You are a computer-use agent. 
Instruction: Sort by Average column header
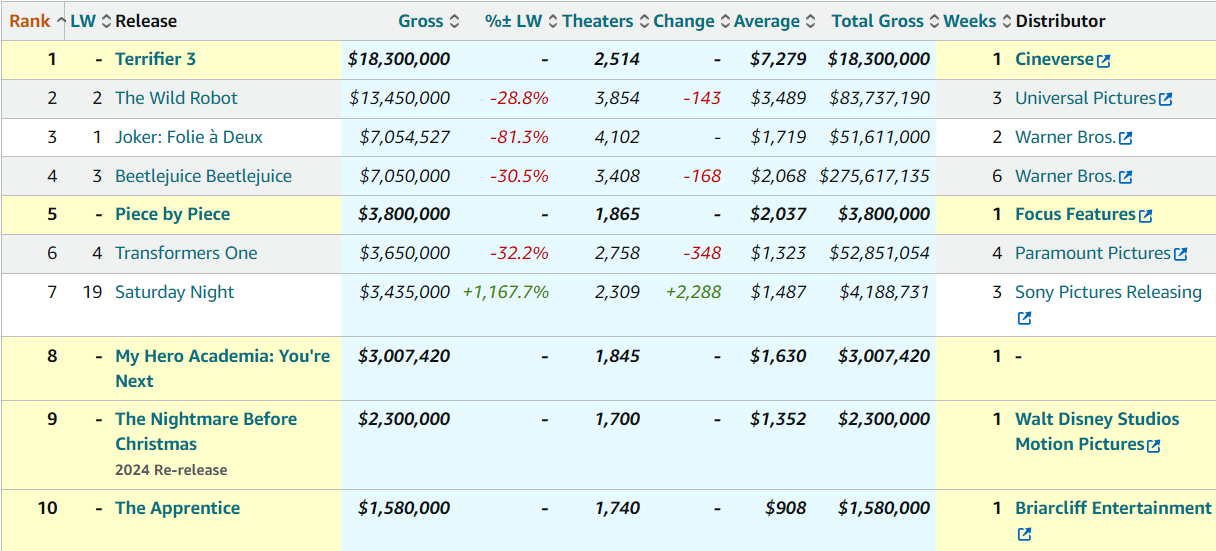point(767,21)
